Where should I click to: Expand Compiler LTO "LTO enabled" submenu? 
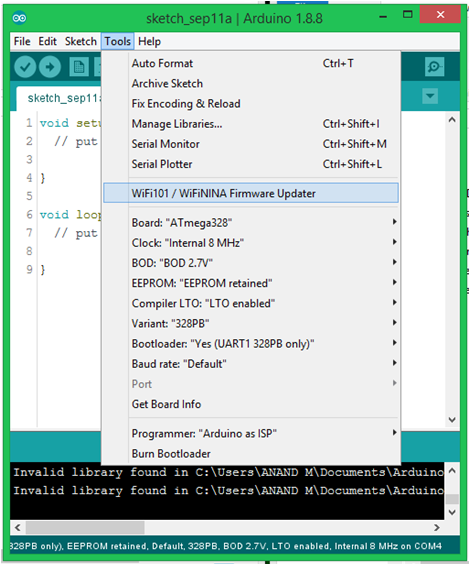251,303
